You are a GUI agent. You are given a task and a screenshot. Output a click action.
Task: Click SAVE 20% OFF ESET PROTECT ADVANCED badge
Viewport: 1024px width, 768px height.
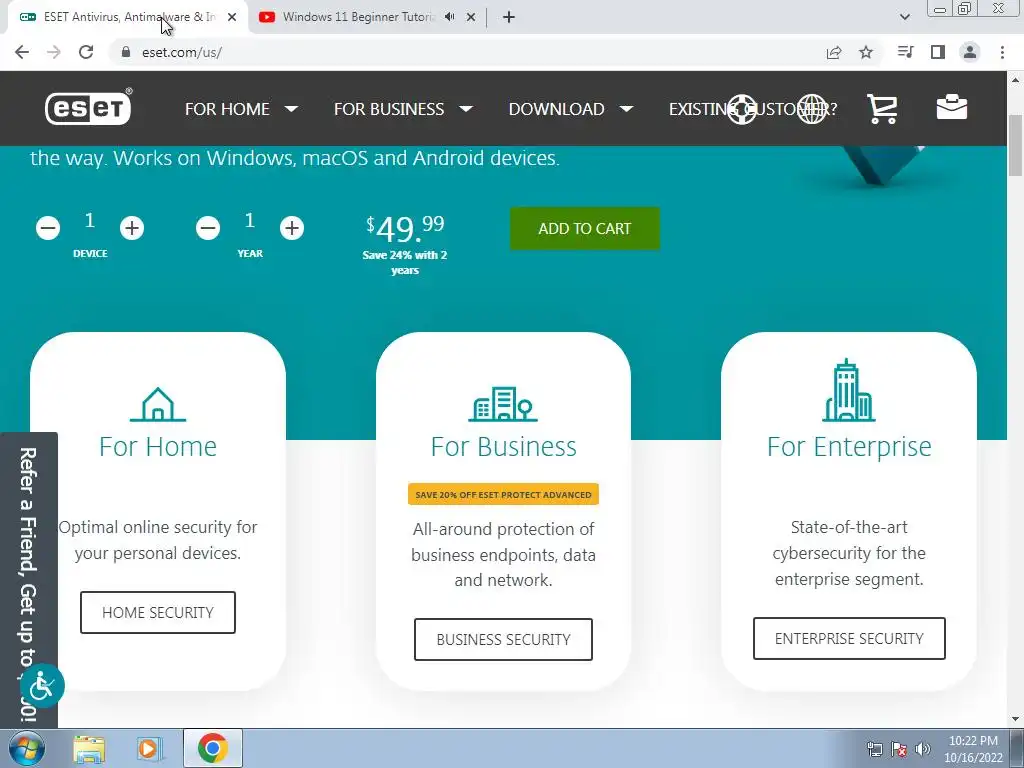point(504,494)
